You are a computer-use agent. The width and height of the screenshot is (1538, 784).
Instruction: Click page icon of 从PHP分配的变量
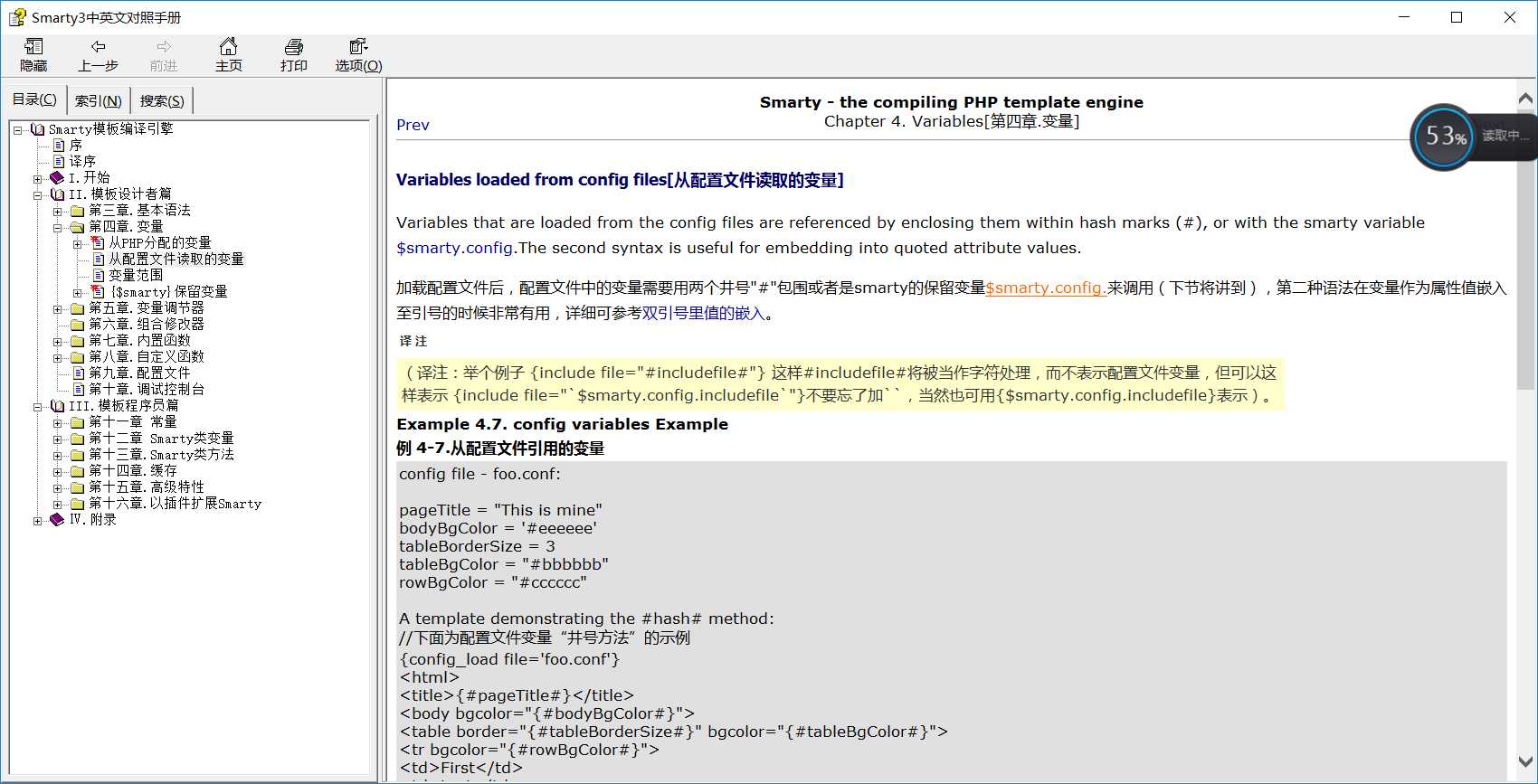(x=98, y=243)
